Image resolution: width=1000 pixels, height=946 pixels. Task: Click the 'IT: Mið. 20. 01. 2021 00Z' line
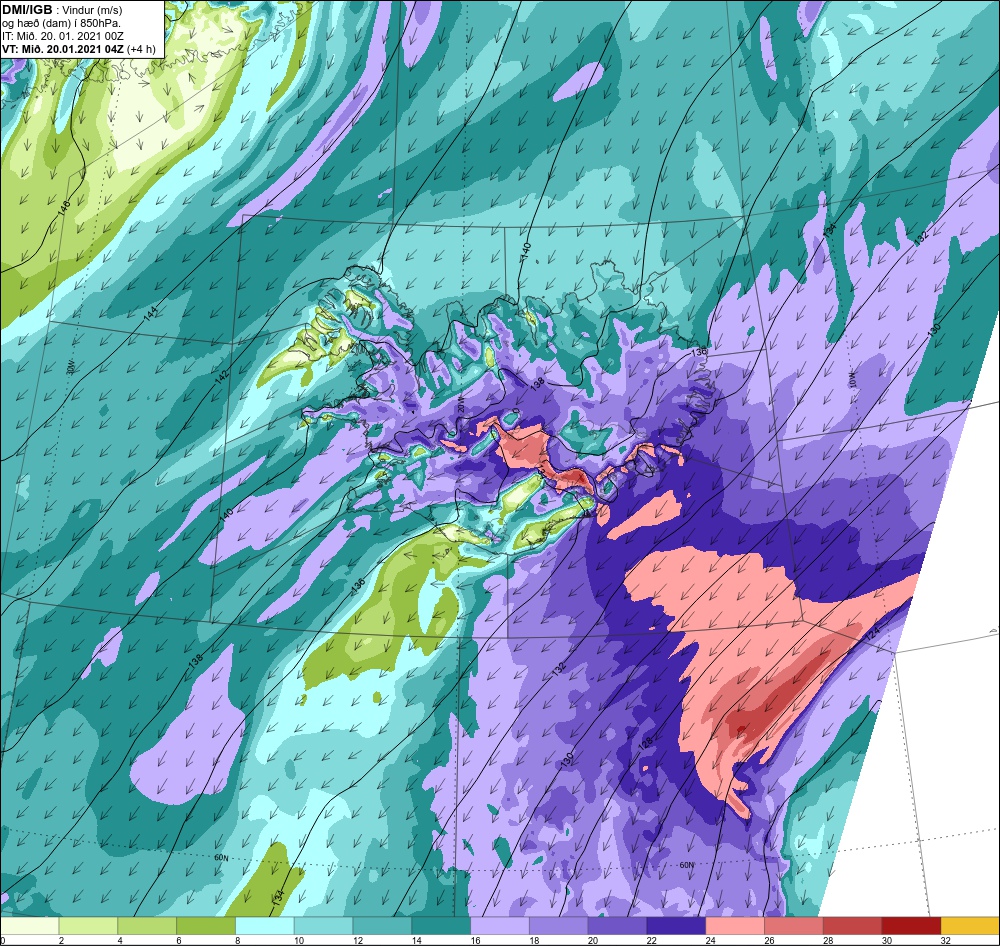point(63,36)
